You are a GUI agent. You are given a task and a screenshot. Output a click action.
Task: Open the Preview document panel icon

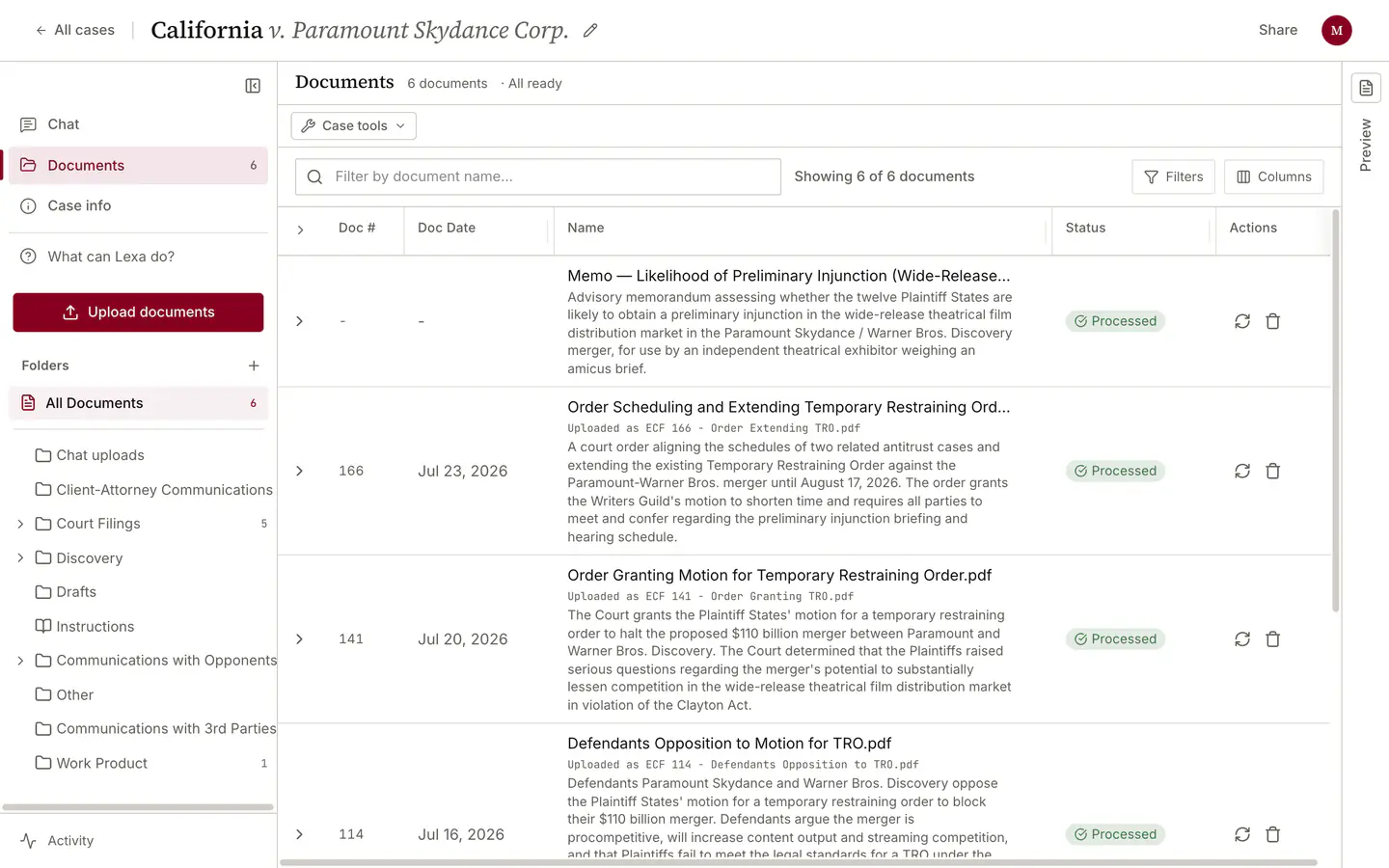tap(1366, 88)
